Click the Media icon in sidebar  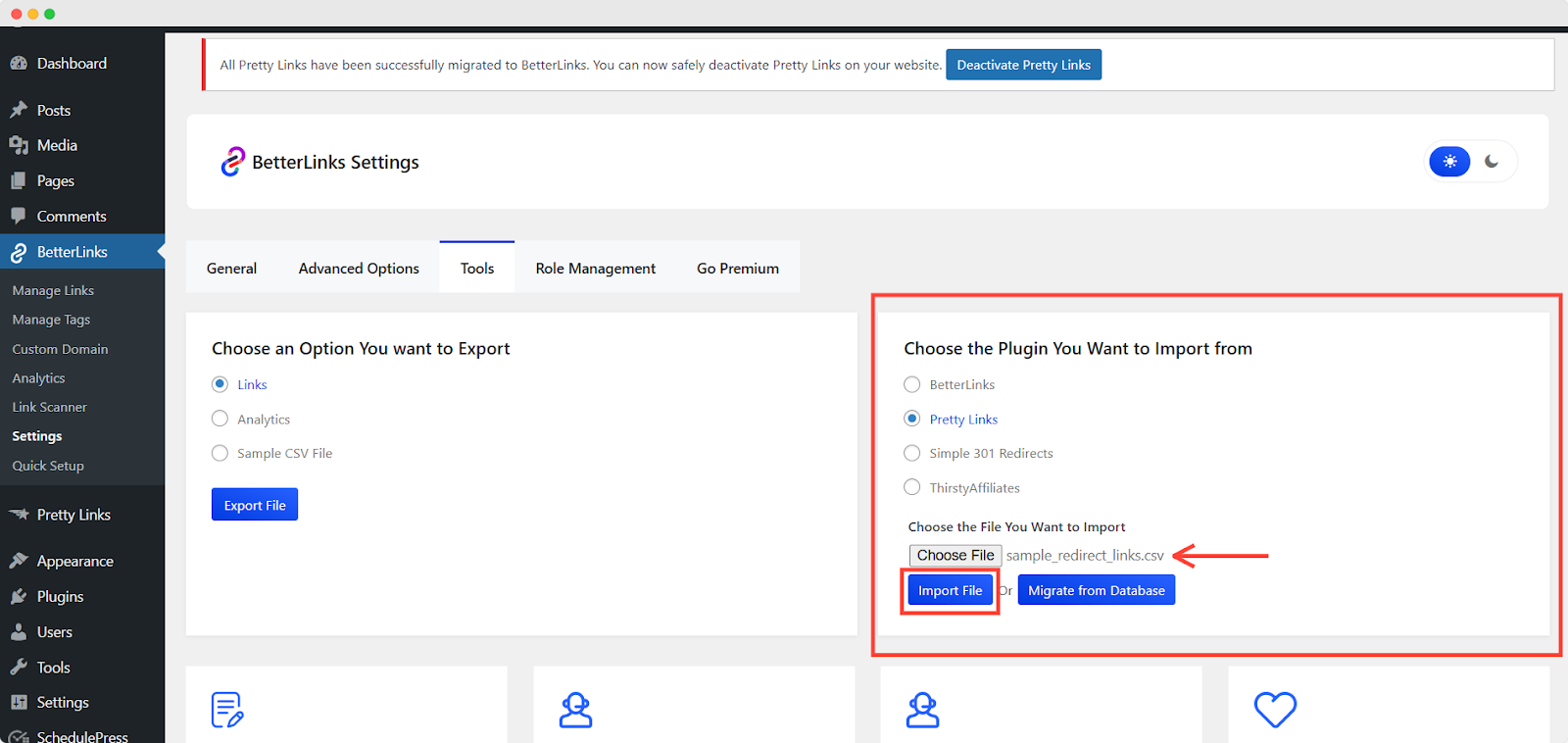pyautogui.click(x=19, y=145)
